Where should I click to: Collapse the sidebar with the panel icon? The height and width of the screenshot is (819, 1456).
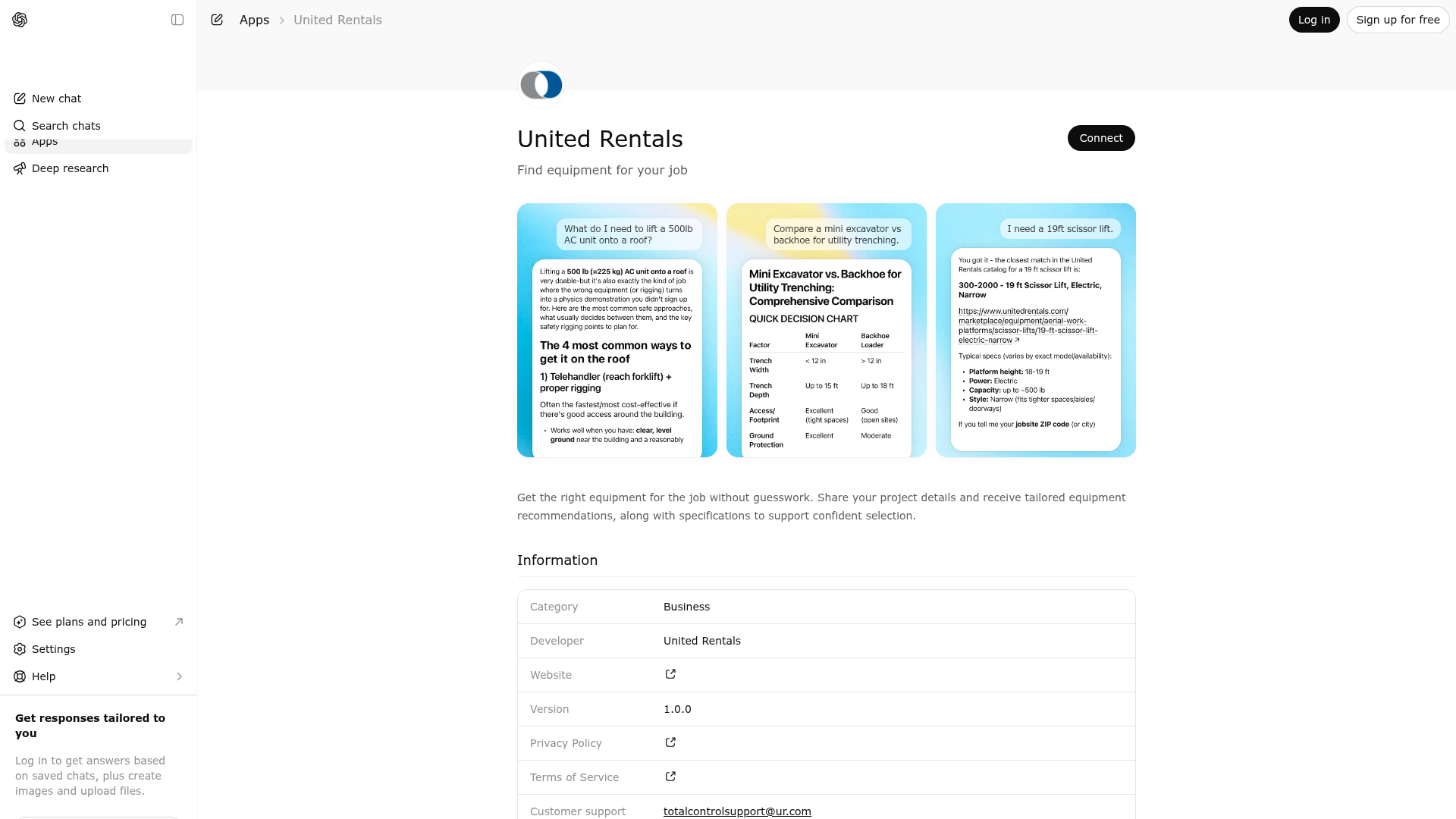click(177, 20)
